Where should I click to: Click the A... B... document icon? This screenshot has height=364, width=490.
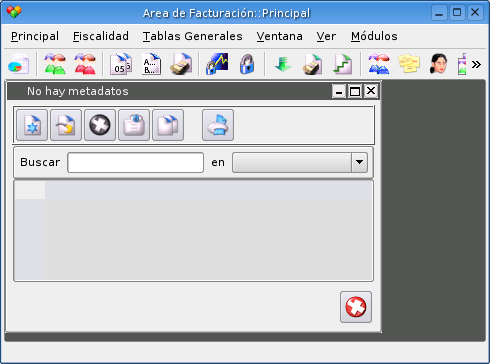tap(151, 64)
